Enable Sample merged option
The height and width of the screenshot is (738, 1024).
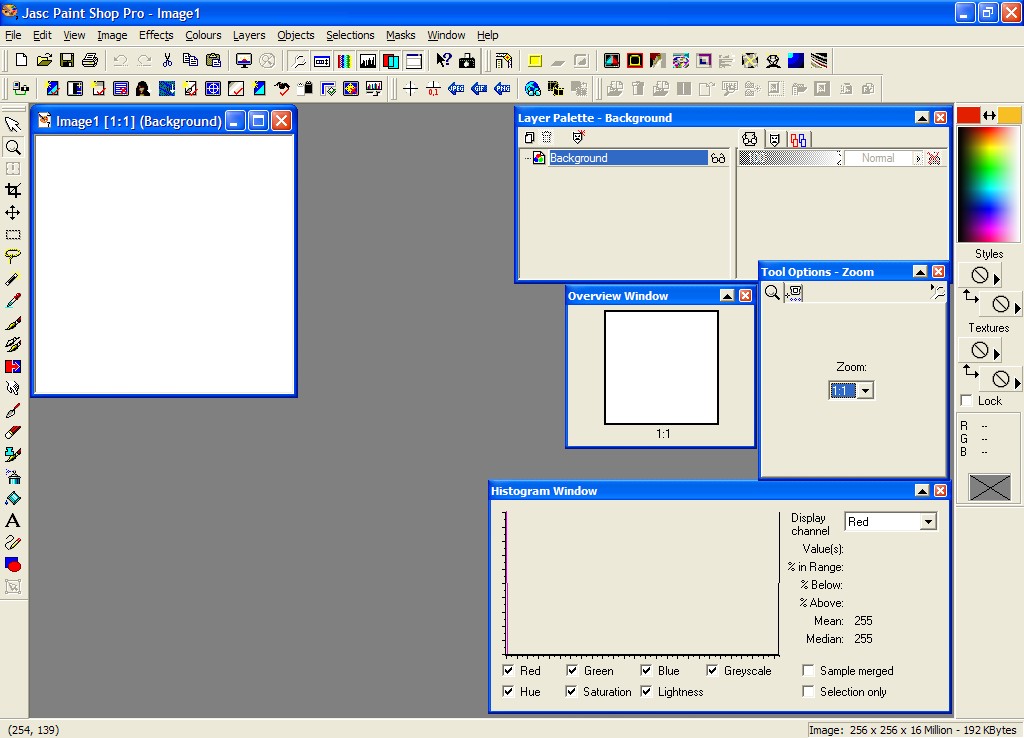808,670
